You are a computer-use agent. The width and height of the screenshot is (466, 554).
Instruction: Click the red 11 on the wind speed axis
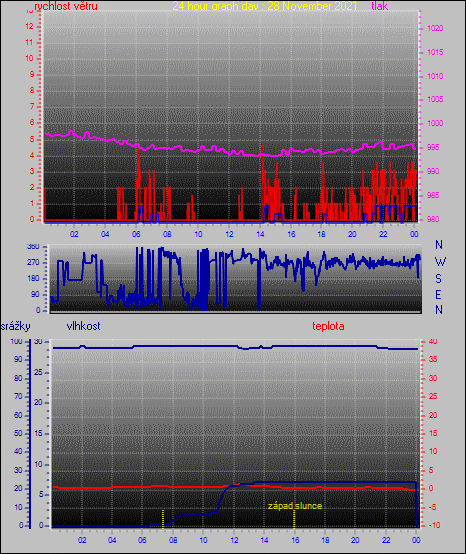(29, 42)
